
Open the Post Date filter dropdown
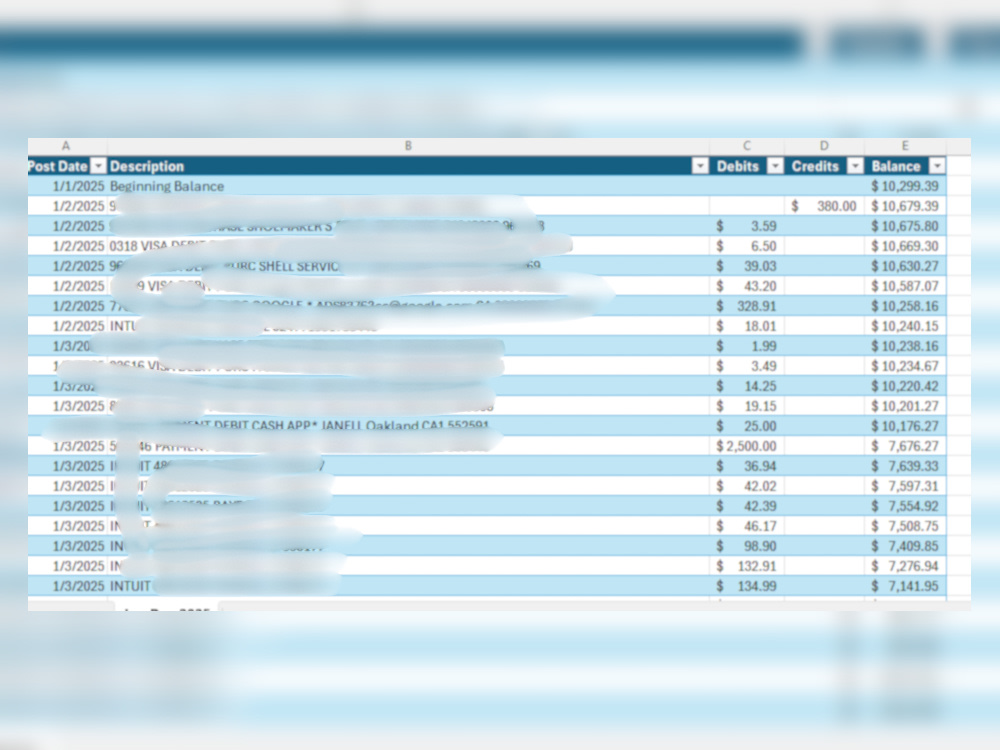[x=98, y=166]
